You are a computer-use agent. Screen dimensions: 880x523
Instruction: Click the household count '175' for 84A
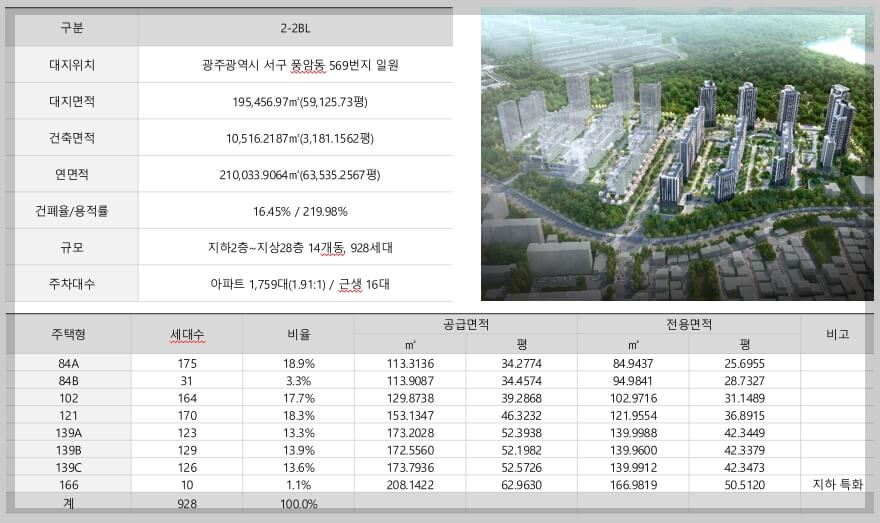187,363
